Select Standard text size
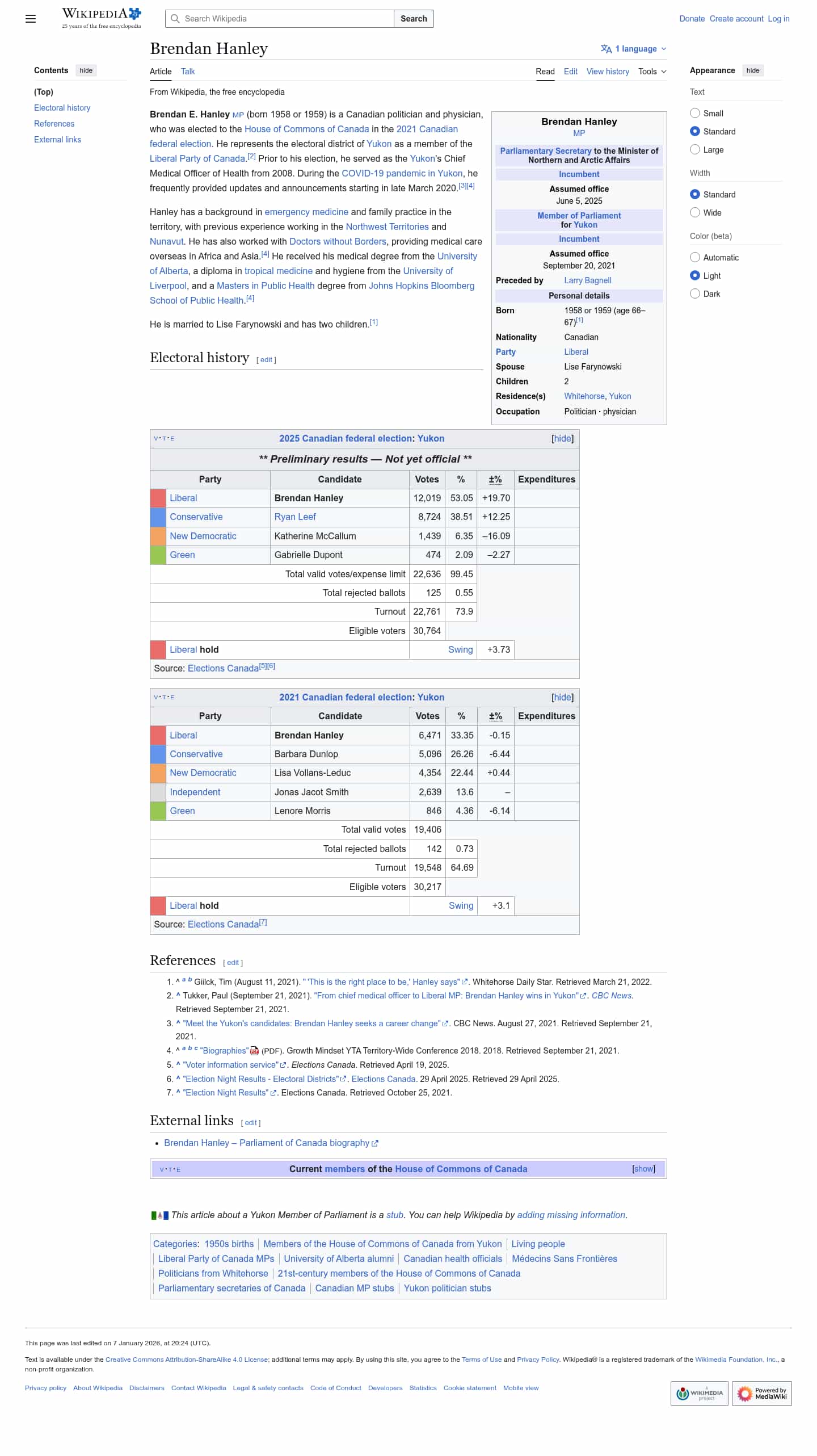This screenshot has width=817, height=1456. click(x=695, y=132)
